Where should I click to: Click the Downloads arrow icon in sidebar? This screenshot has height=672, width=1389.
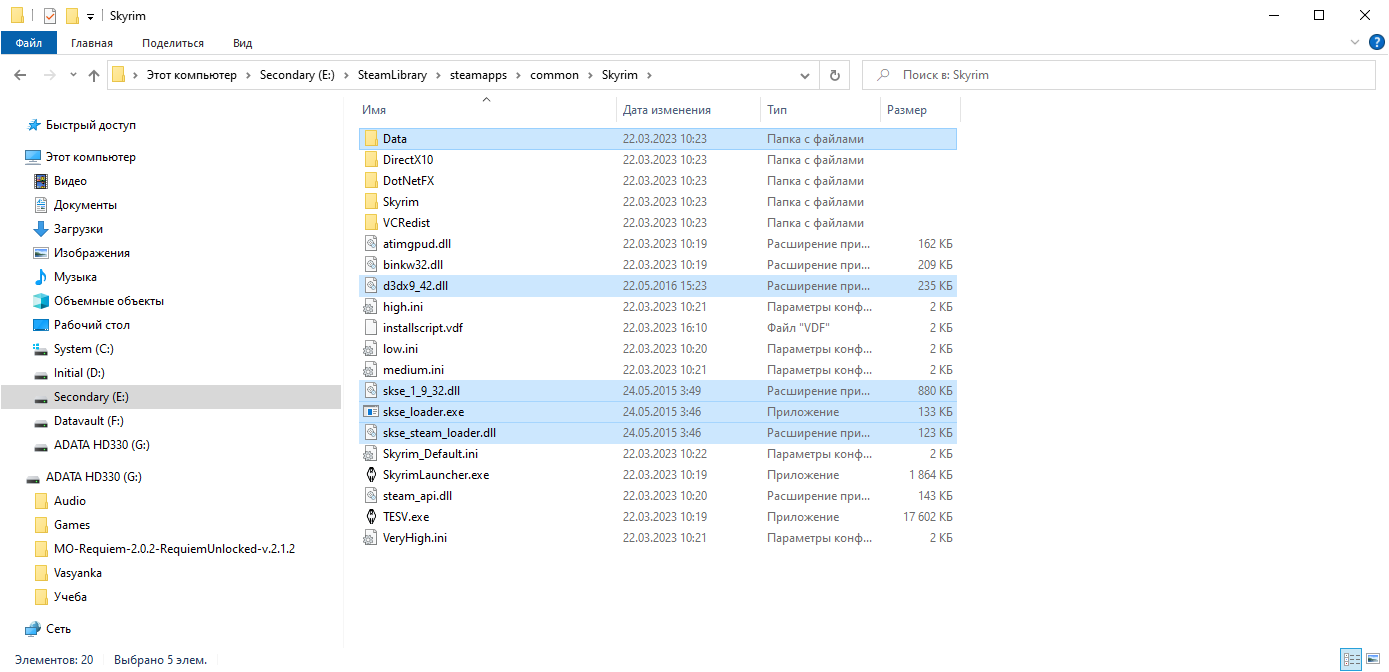click(41, 229)
